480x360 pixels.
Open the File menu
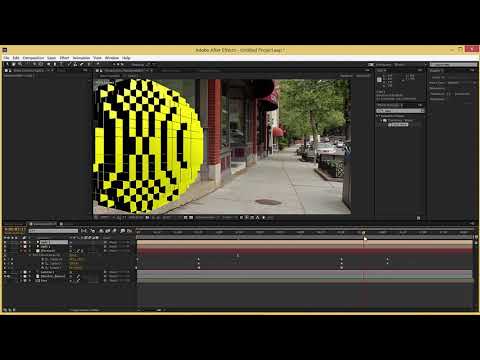pyautogui.click(x=6, y=58)
